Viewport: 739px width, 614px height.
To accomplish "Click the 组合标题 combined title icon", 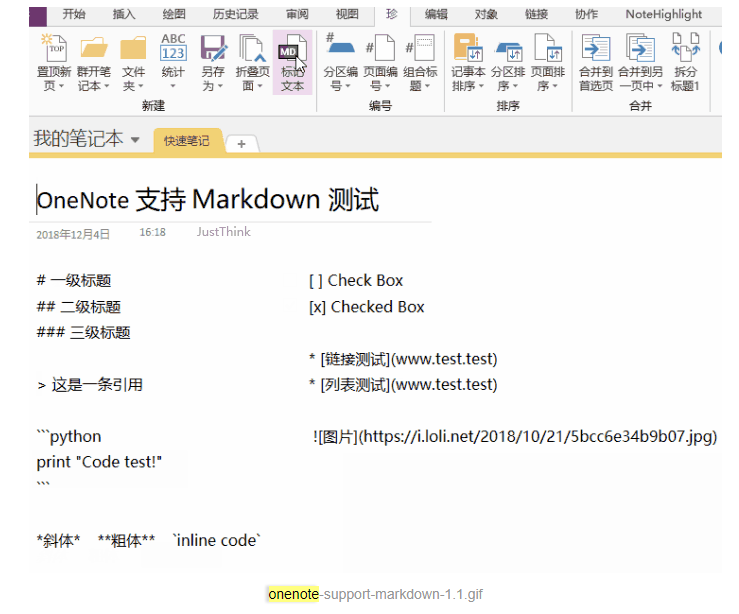I will [x=420, y=47].
